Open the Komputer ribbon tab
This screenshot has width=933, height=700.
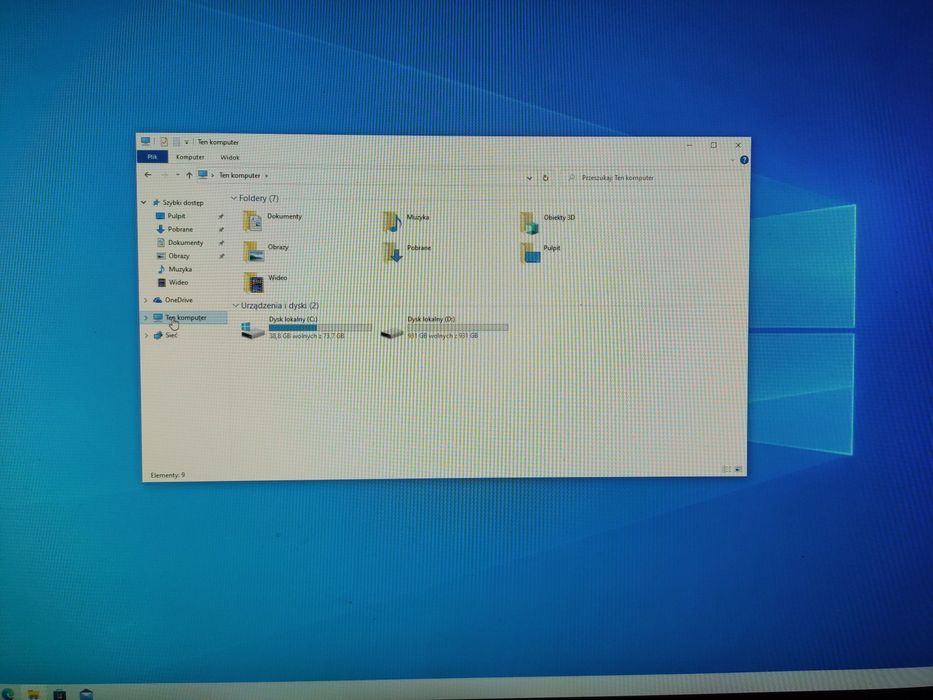(x=190, y=157)
